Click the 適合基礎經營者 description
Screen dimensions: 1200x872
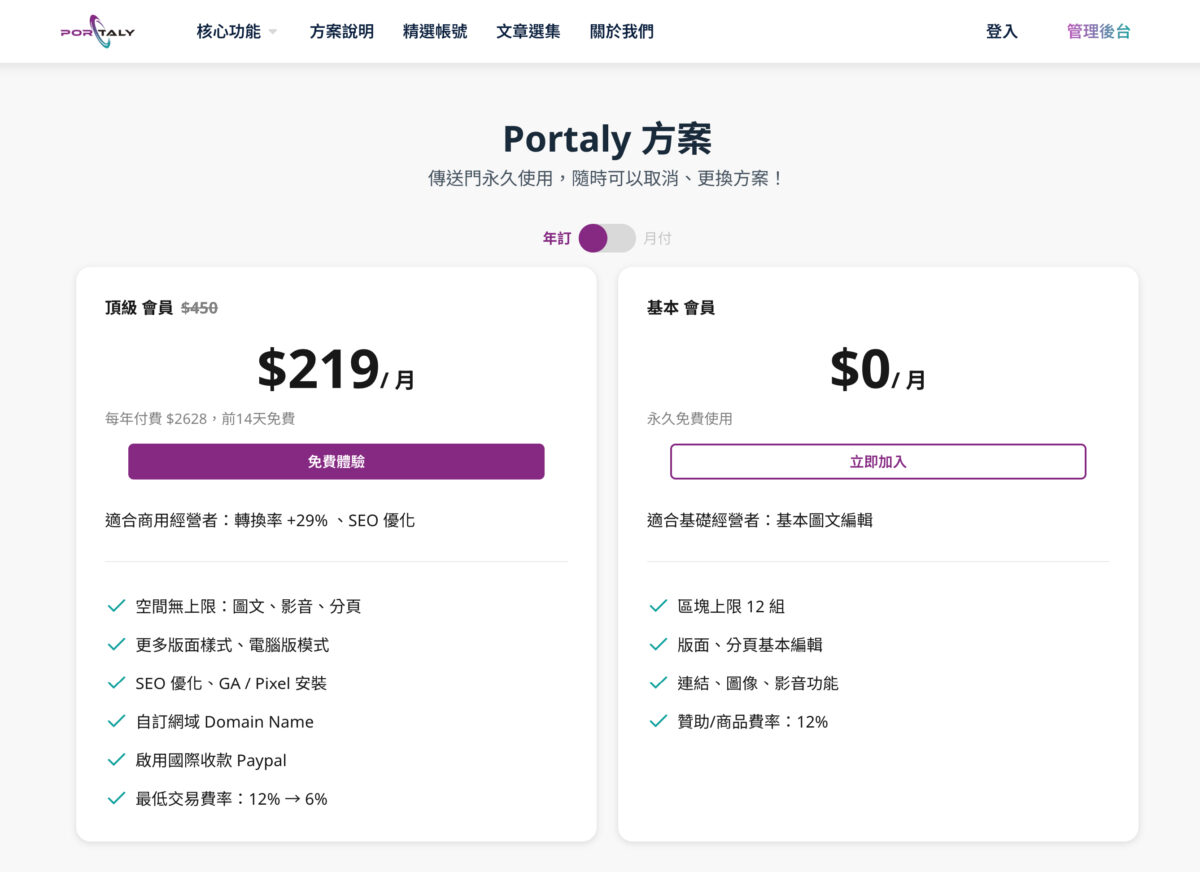point(760,520)
